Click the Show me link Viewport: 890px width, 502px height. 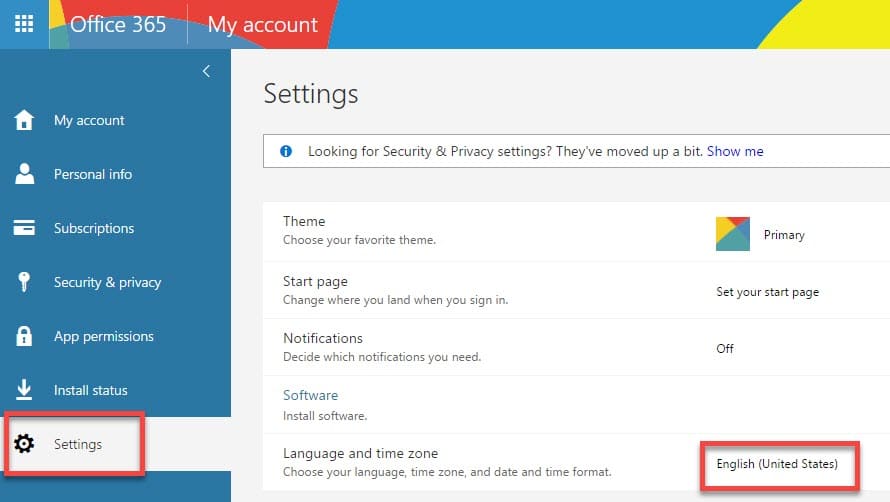[x=735, y=152]
